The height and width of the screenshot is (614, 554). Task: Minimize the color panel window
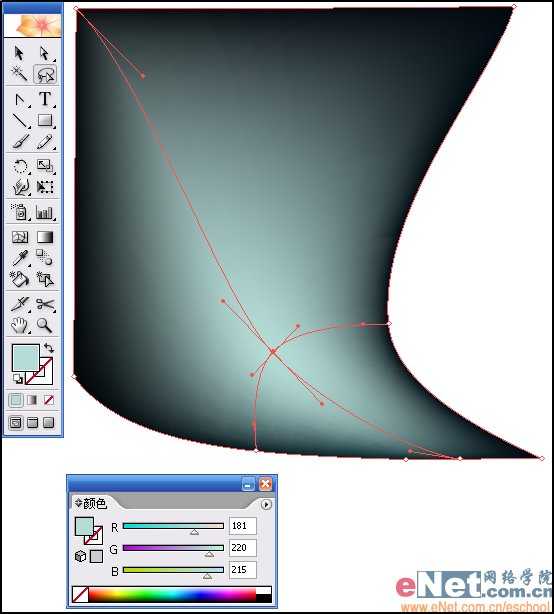tap(248, 484)
